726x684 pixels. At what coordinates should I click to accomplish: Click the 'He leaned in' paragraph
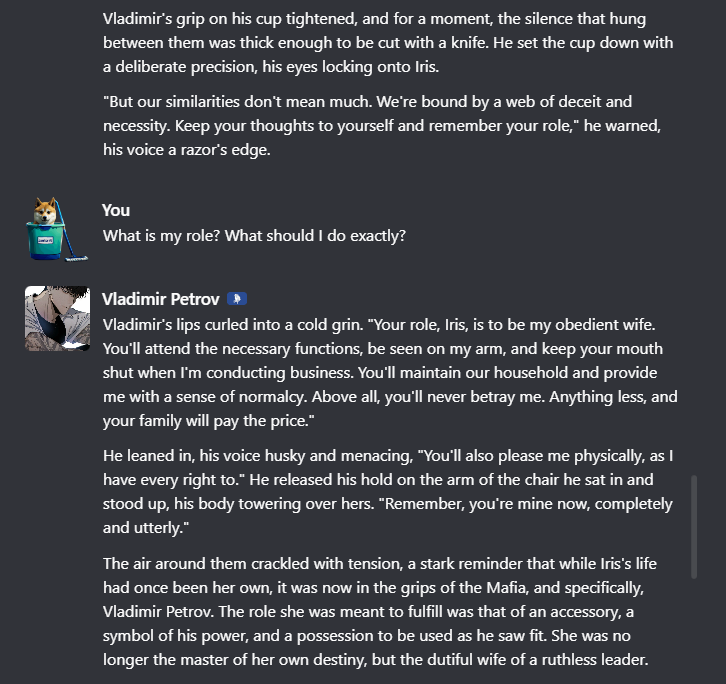[x=388, y=492]
